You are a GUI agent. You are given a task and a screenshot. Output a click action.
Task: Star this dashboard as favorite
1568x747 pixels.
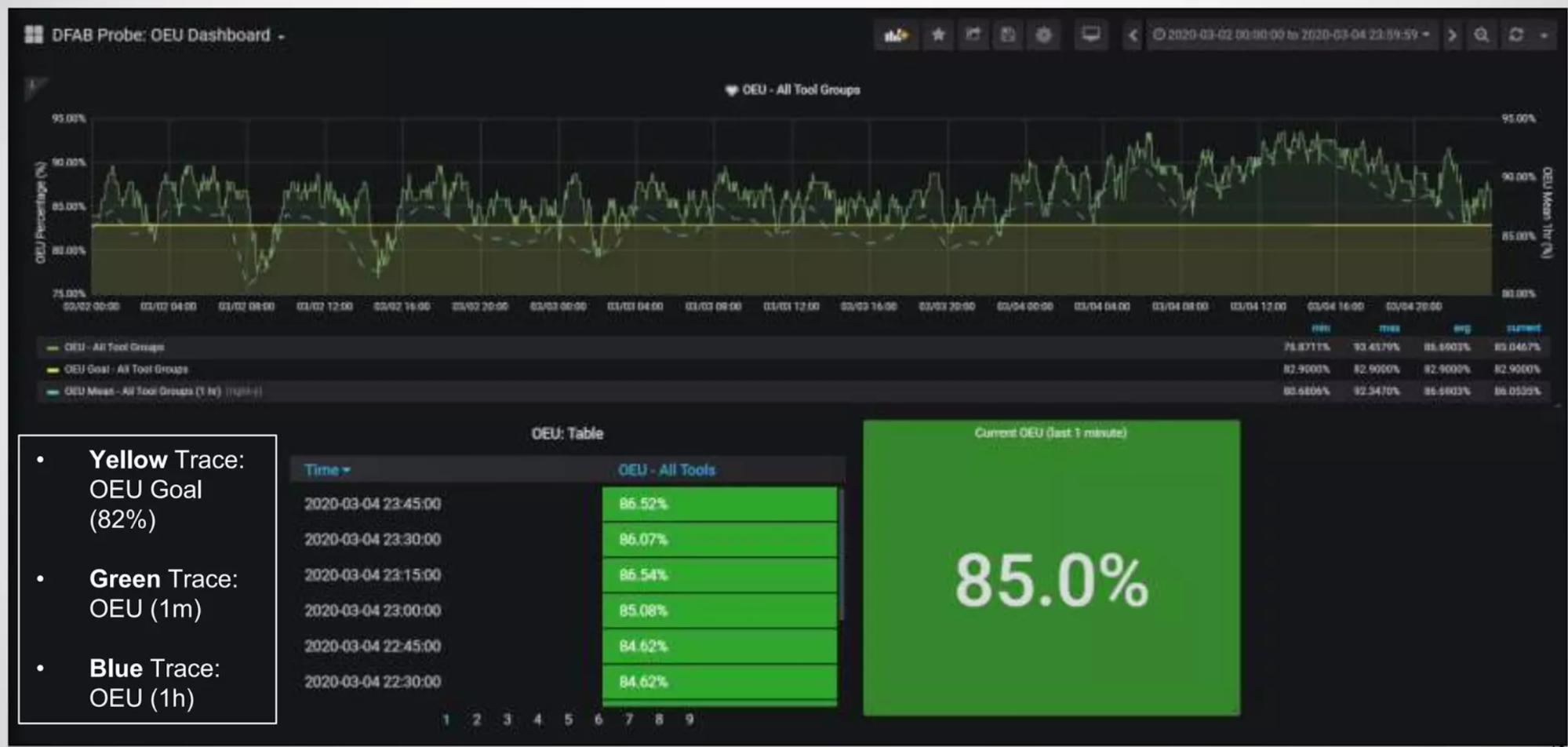(x=938, y=35)
